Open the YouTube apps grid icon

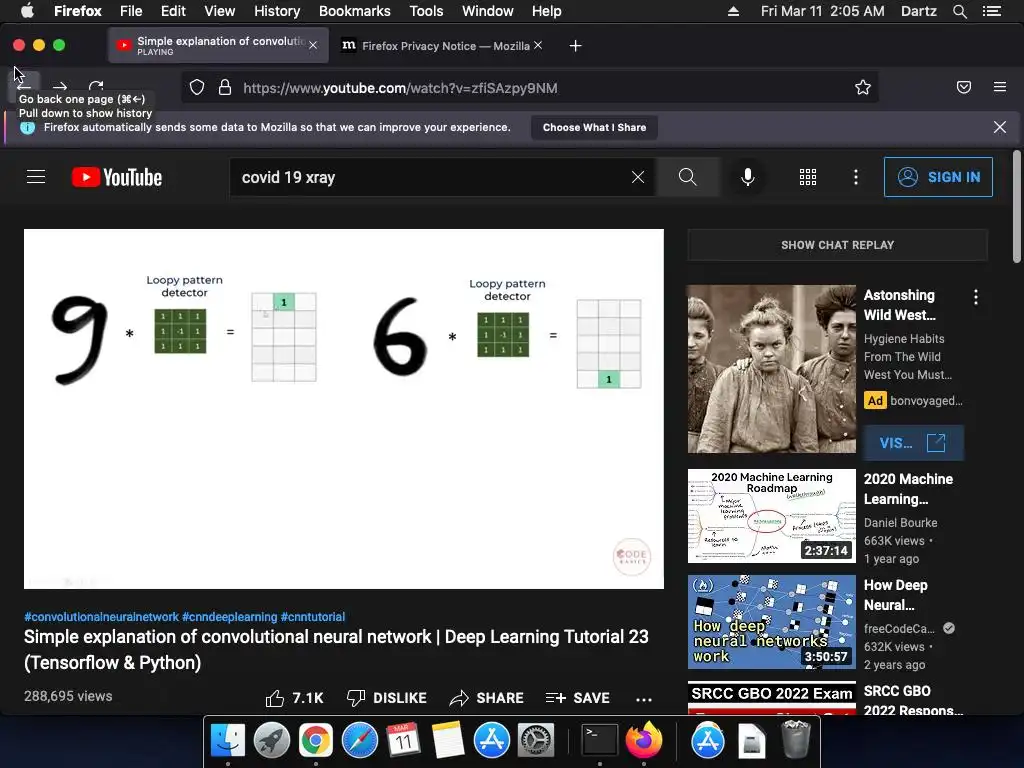(808, 177)
